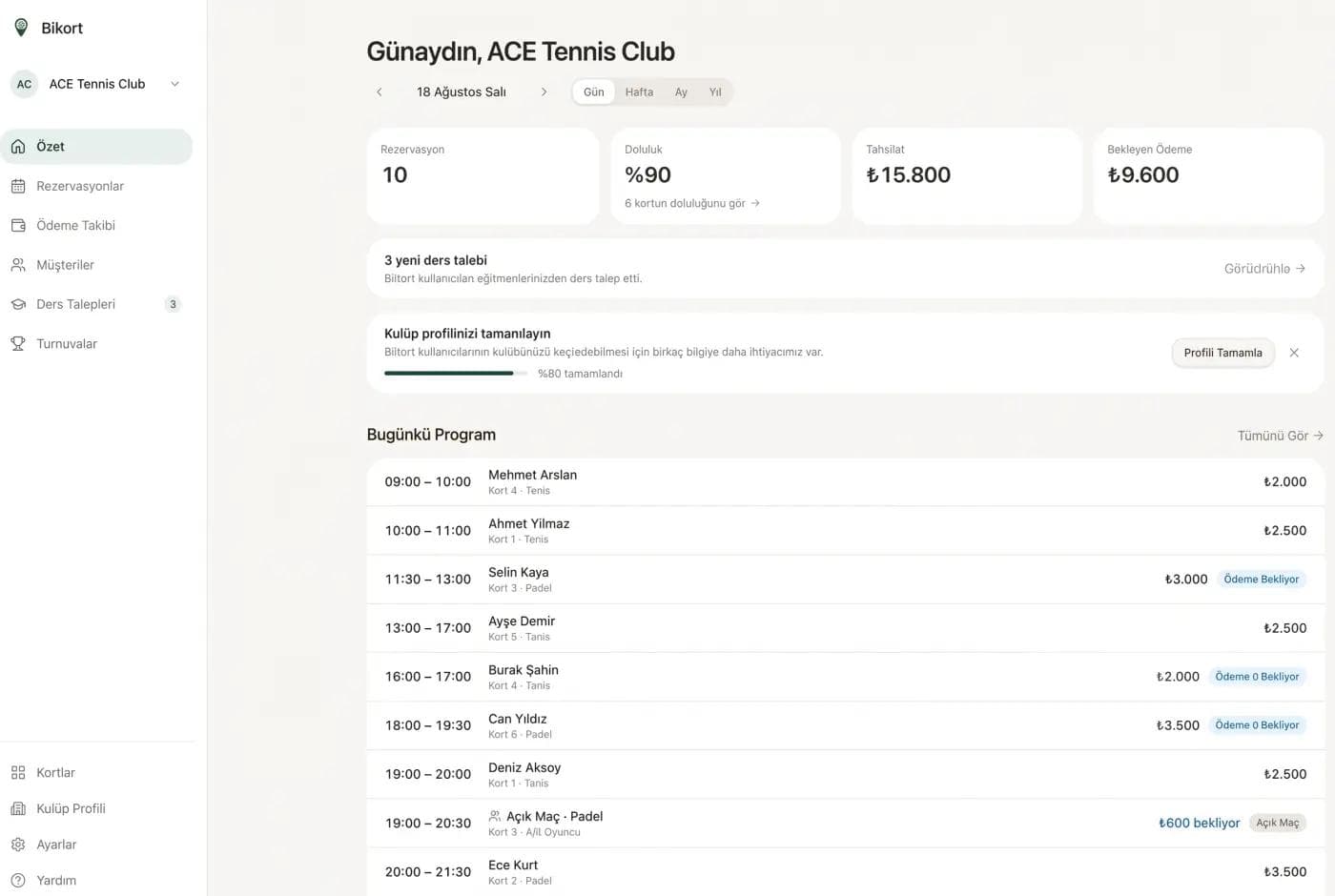Click the Ders Talepleri graduation cap icon

(18, 304)
